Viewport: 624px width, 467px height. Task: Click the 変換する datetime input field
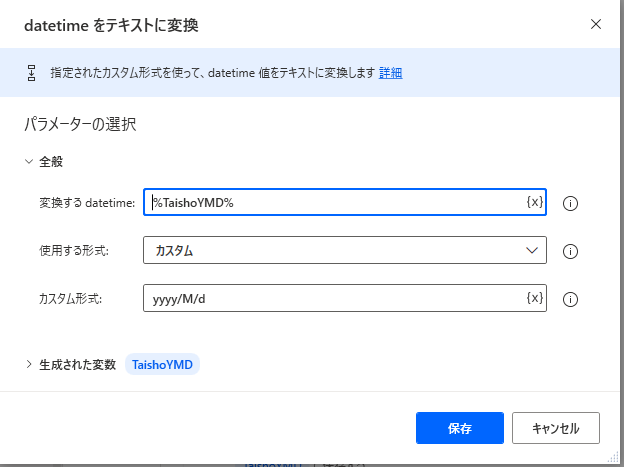[x=335, y=203]
